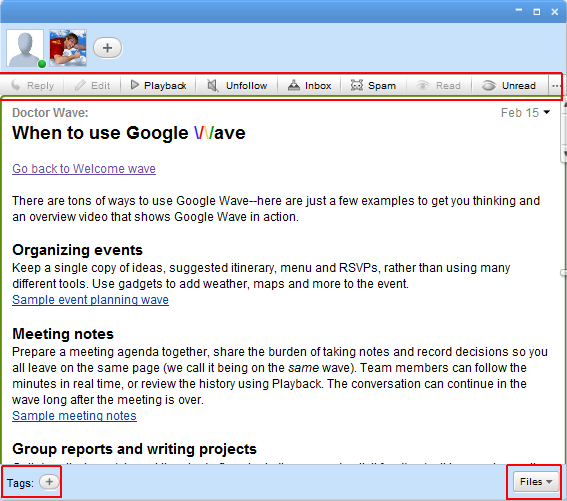Click the Edit pencil button
The image size is (567, 501).
pyautogui.click(x=92, y=86)
